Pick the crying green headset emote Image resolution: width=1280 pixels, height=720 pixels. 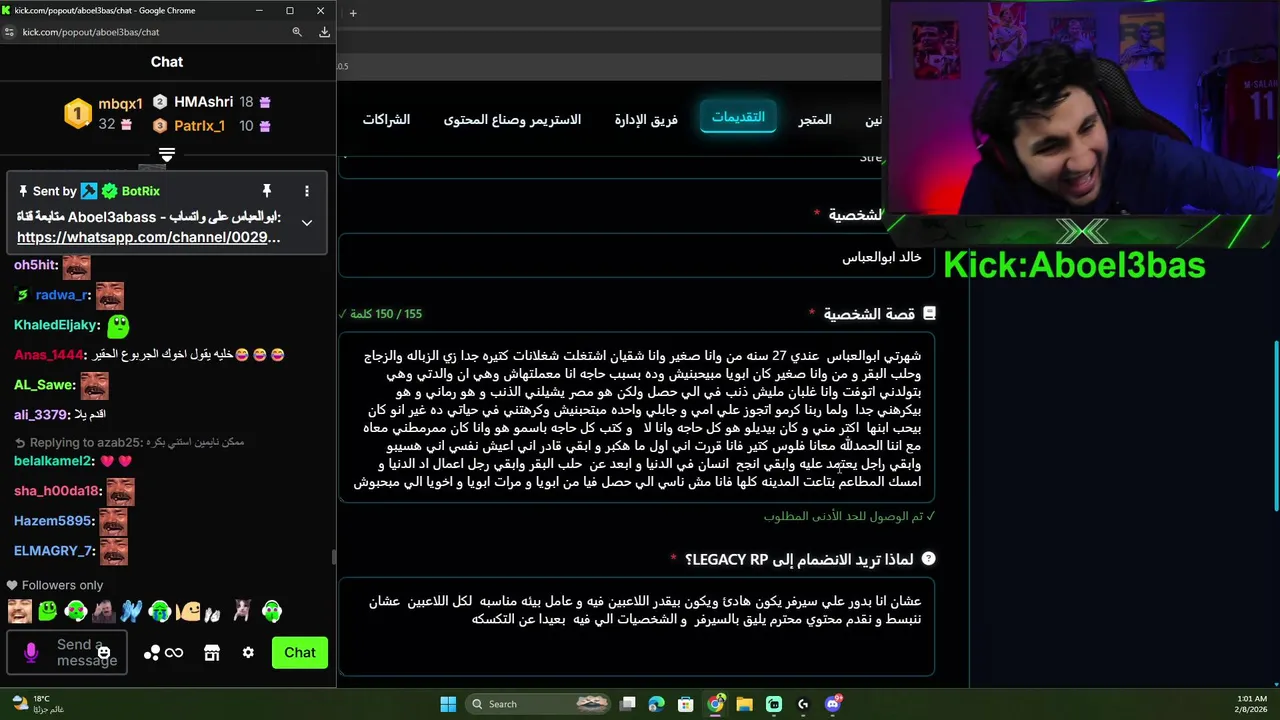160,610
